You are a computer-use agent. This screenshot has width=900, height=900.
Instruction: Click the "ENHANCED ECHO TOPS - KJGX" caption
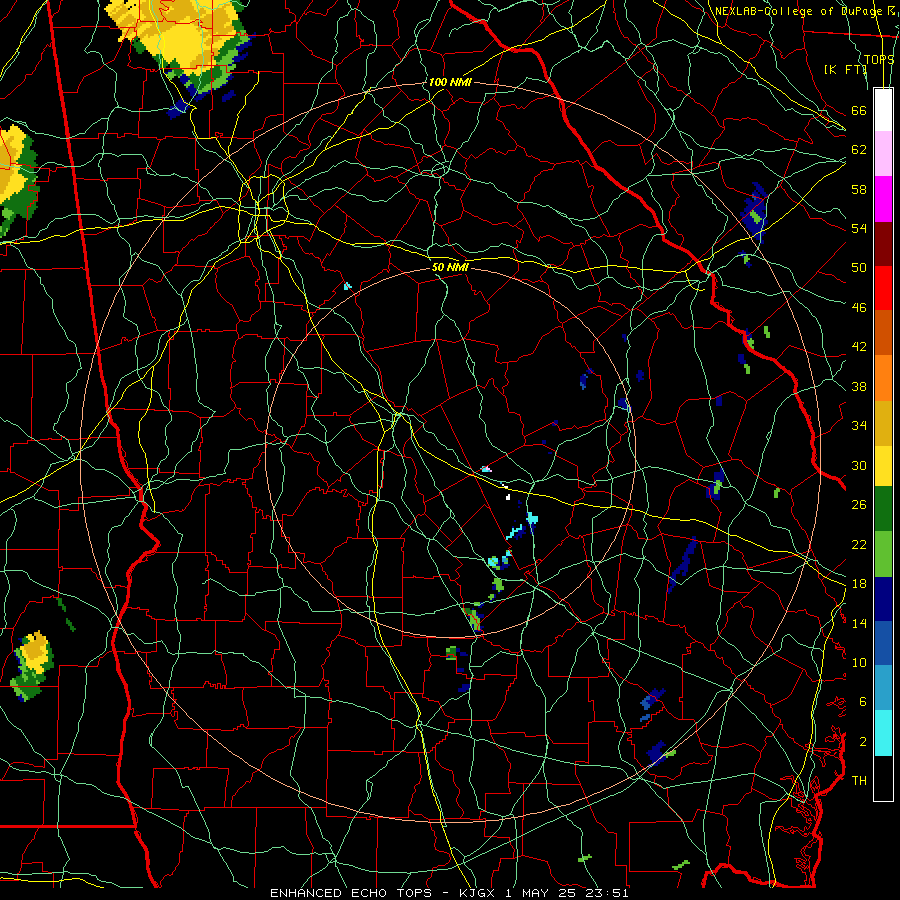tap(382, 893)
